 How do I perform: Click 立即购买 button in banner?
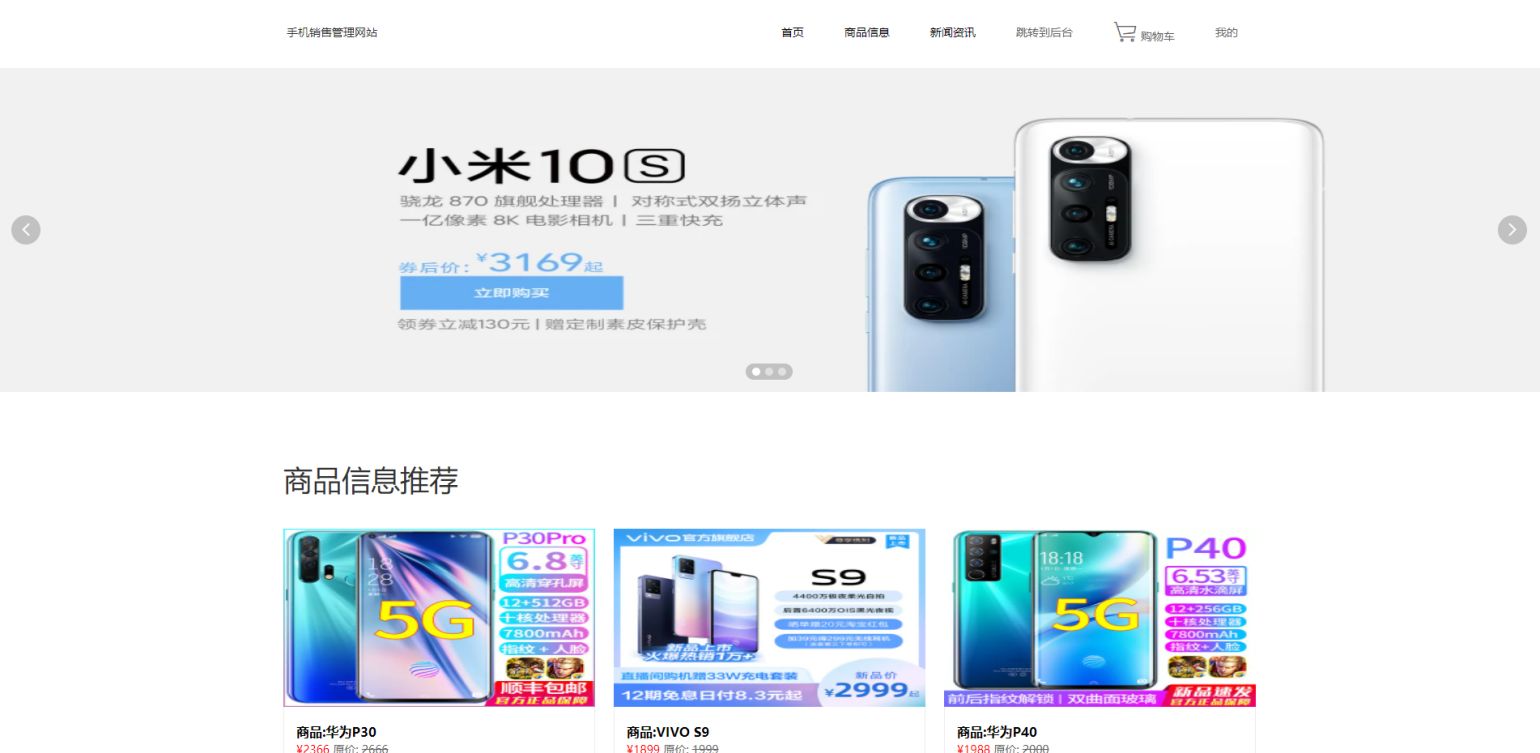pos(511,293)
